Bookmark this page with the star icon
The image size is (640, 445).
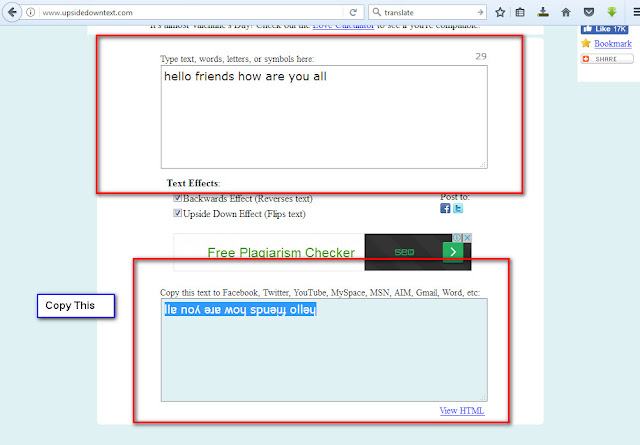point(500,12)
